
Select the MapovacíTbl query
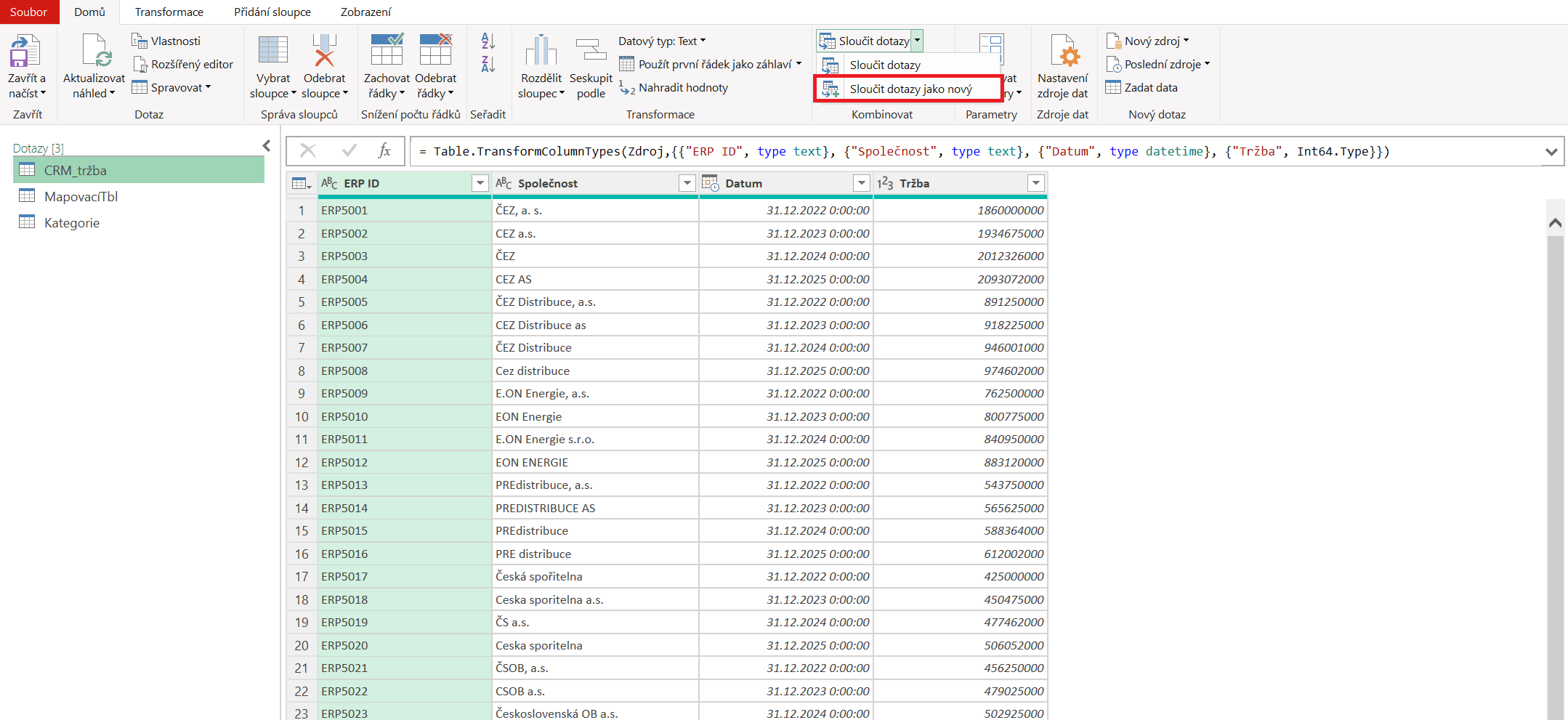coord(81,197)
